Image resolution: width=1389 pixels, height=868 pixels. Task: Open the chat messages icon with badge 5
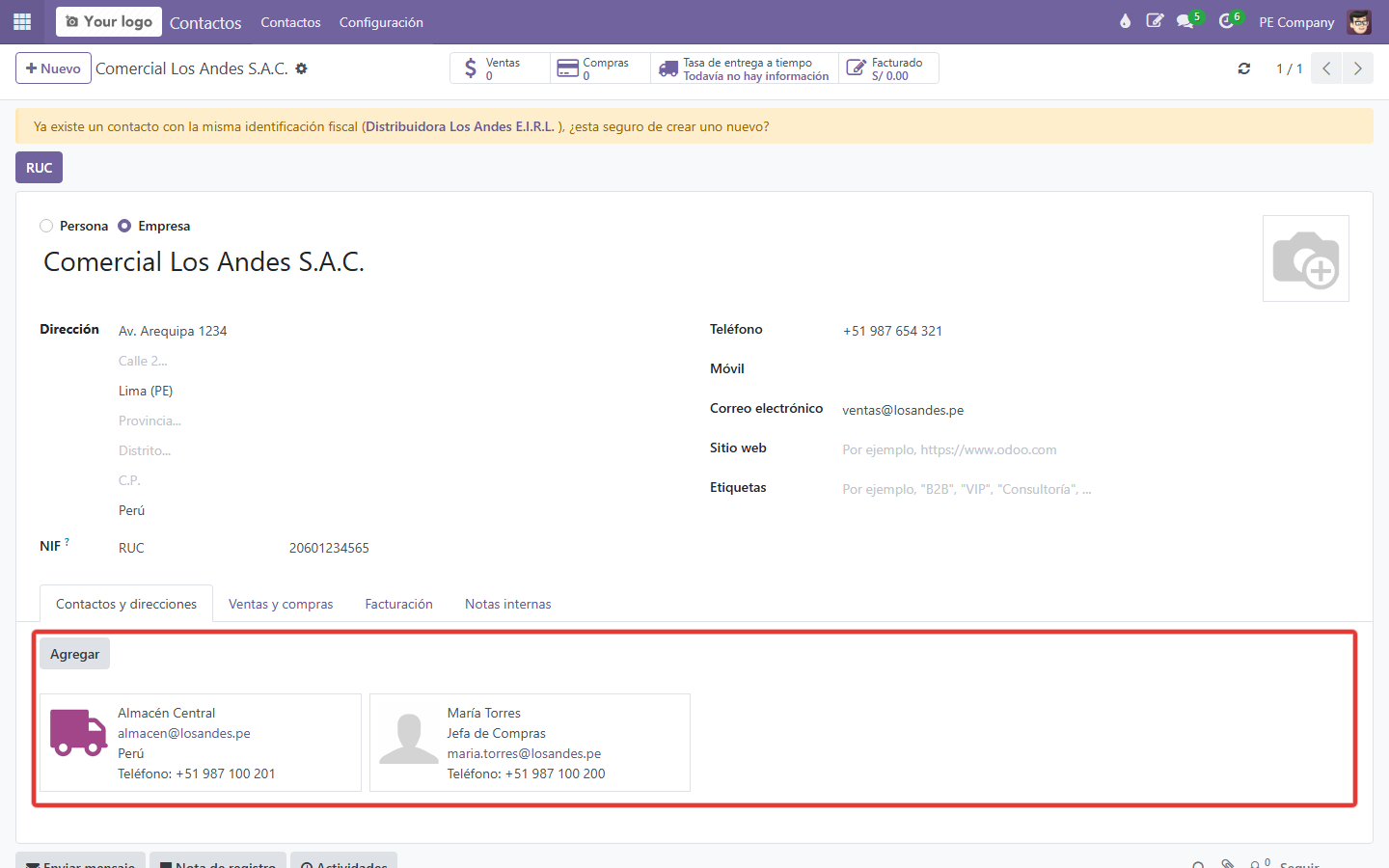coord(1186,21)
